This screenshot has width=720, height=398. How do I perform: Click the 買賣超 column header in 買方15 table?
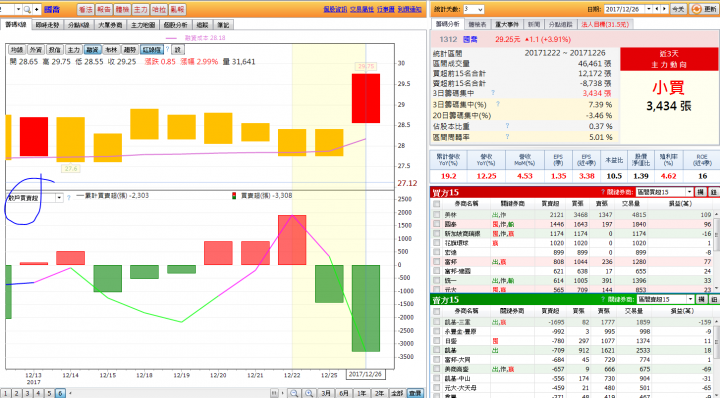(550, 203)
